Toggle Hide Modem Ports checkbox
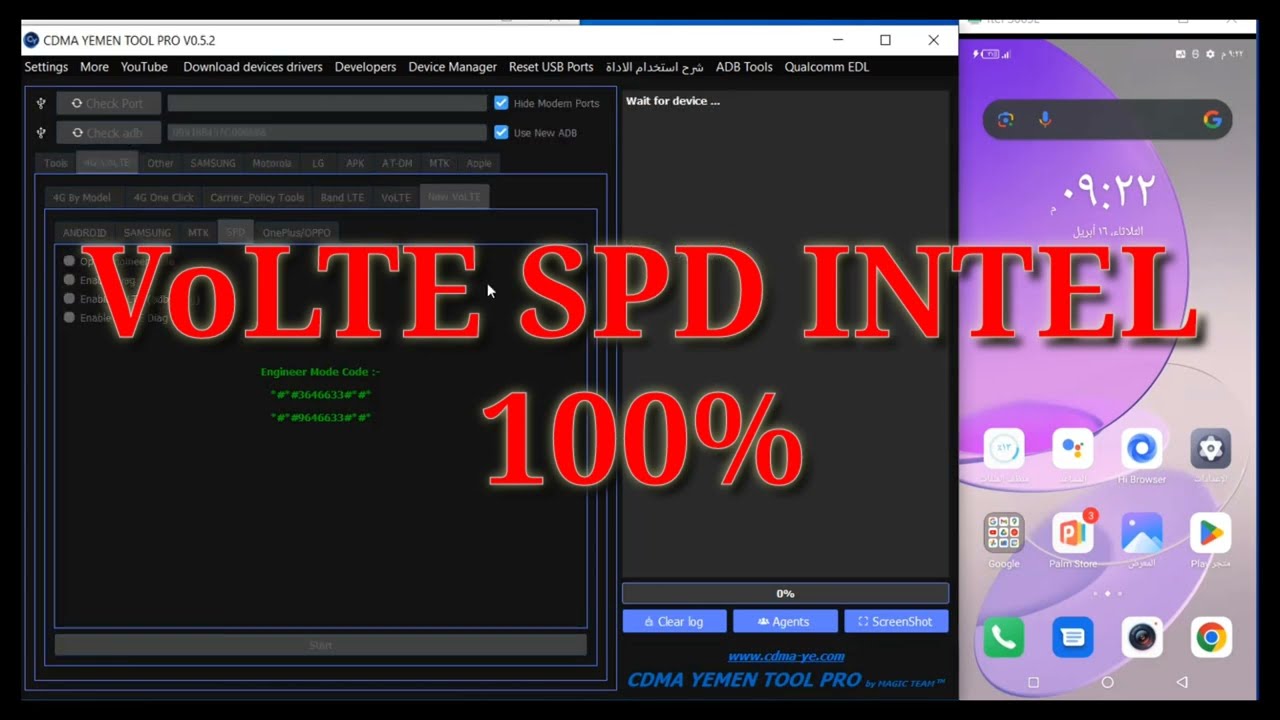Screen dimensions: 1280x720 [x=501, y=103]
